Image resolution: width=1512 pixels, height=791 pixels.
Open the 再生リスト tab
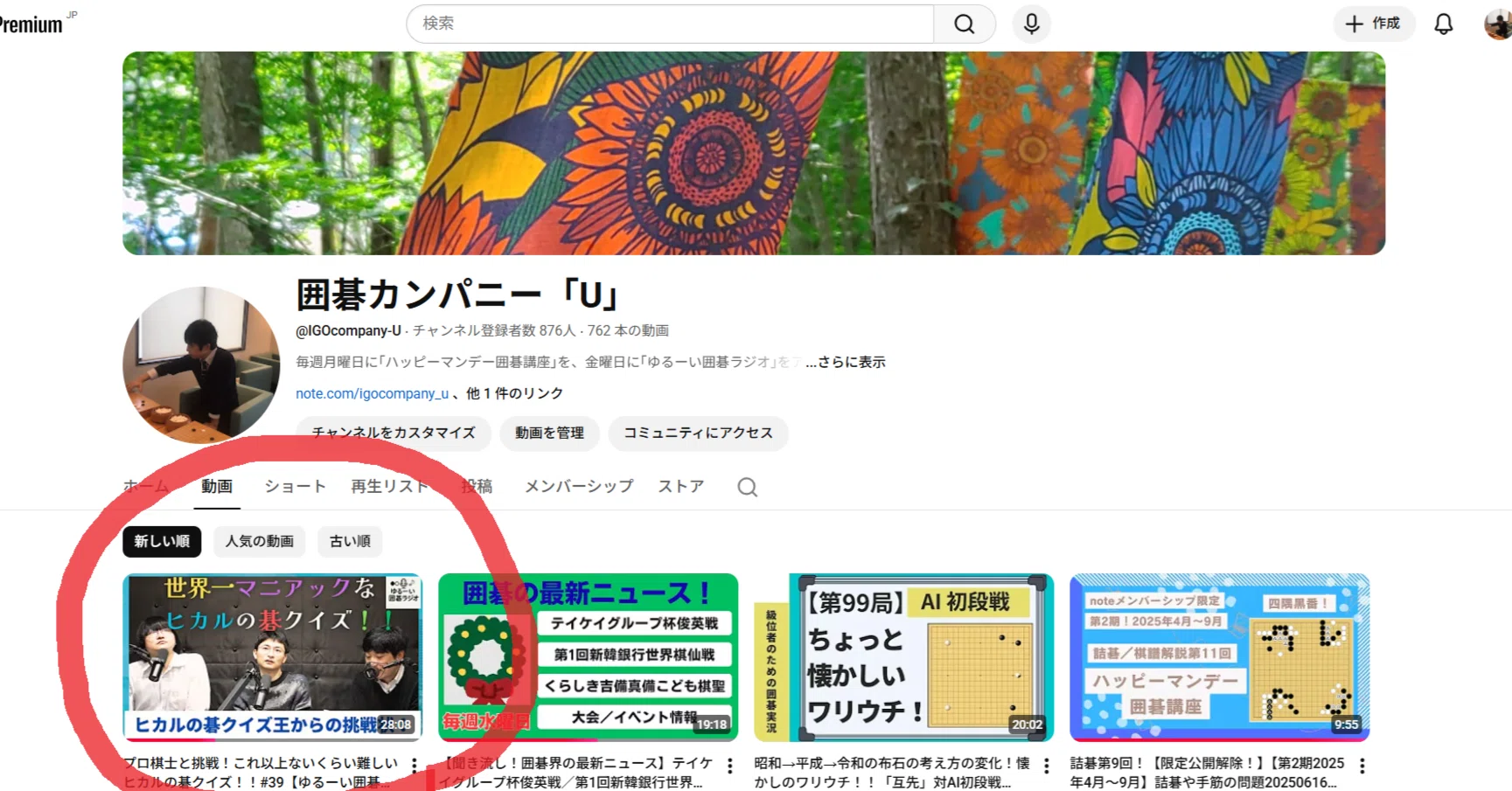[x=390, y=486]
